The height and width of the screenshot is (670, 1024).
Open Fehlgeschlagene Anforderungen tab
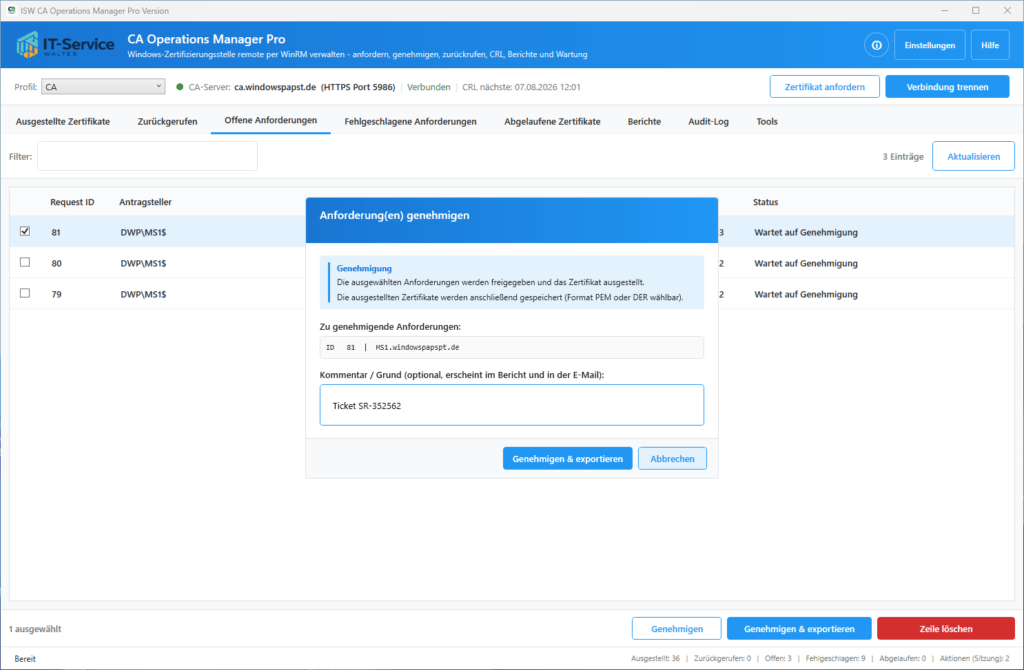[410, 121]
